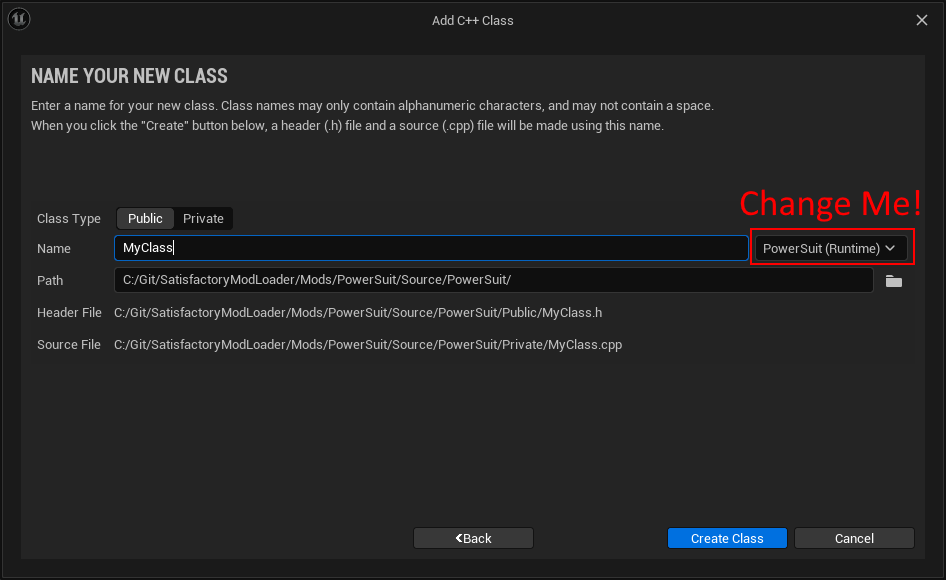Click the Unreal Engine logo icon

(19, 19)
